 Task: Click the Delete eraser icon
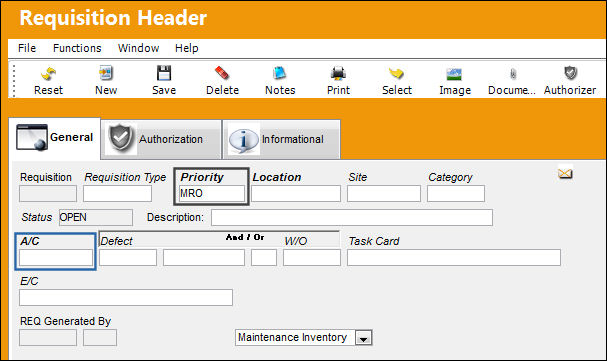click(222, 74)
